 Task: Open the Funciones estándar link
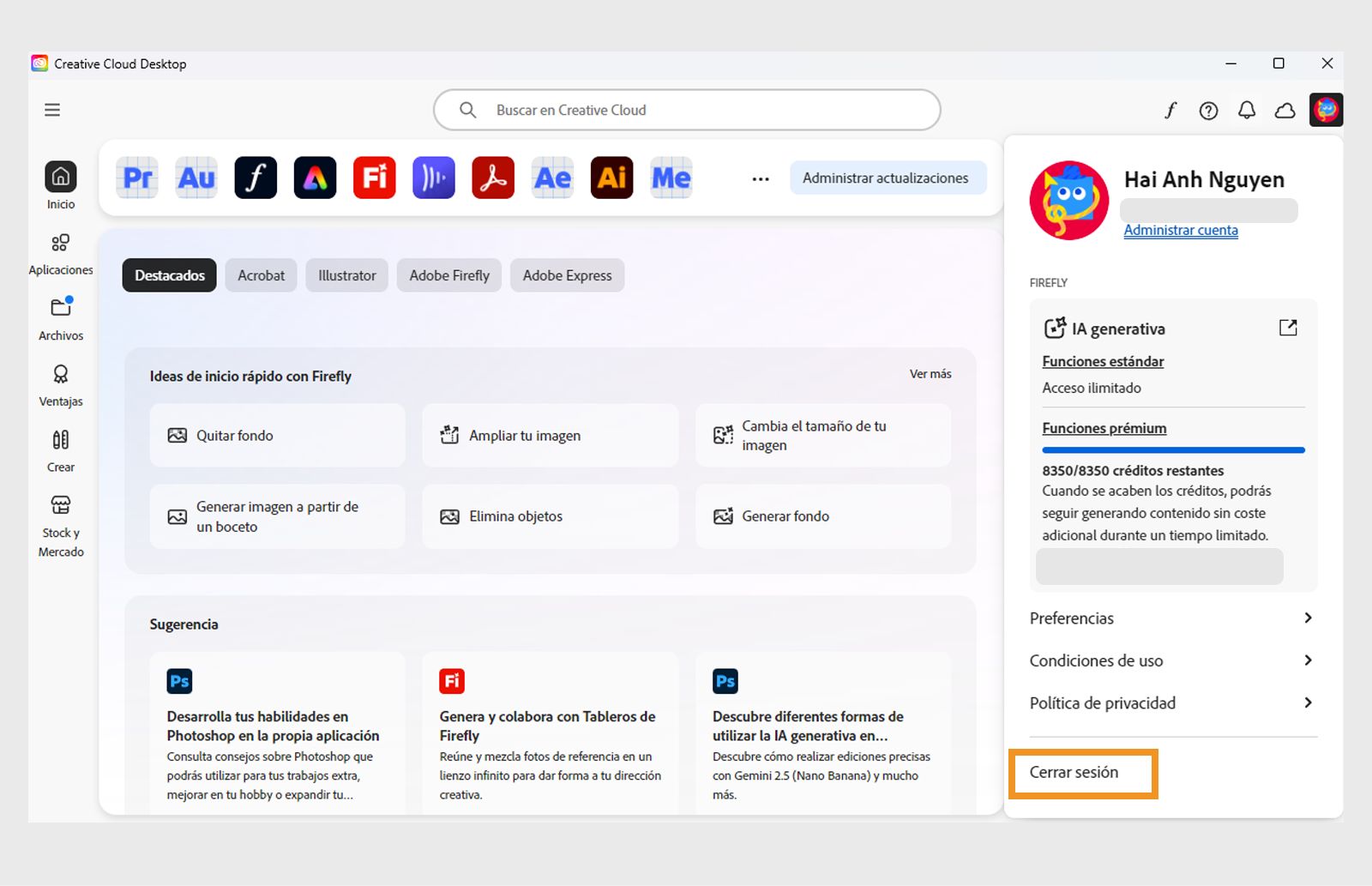[x=1103, y=361]
